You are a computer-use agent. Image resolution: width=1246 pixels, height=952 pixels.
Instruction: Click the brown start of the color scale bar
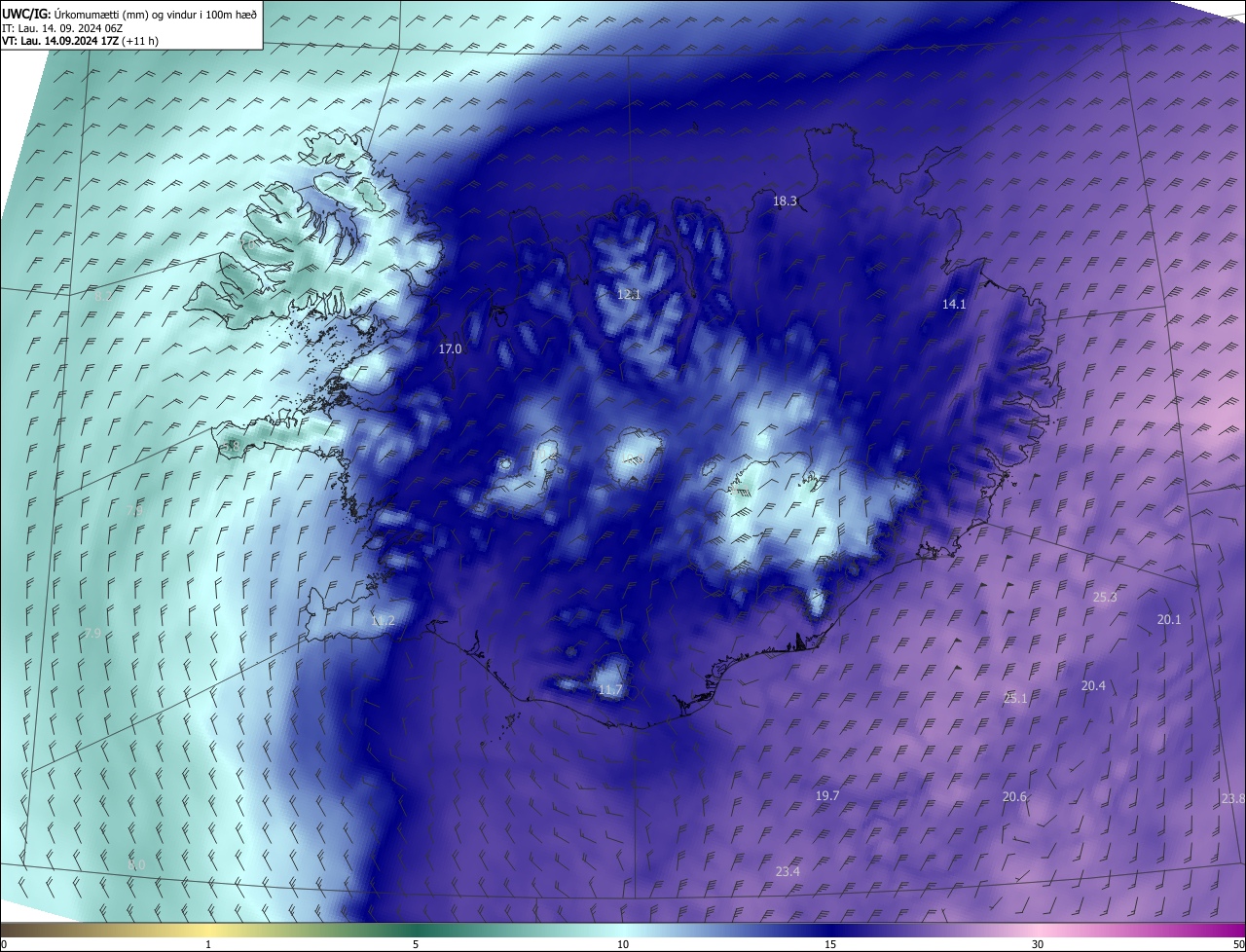pyautogui.click(x=10, y=930)
